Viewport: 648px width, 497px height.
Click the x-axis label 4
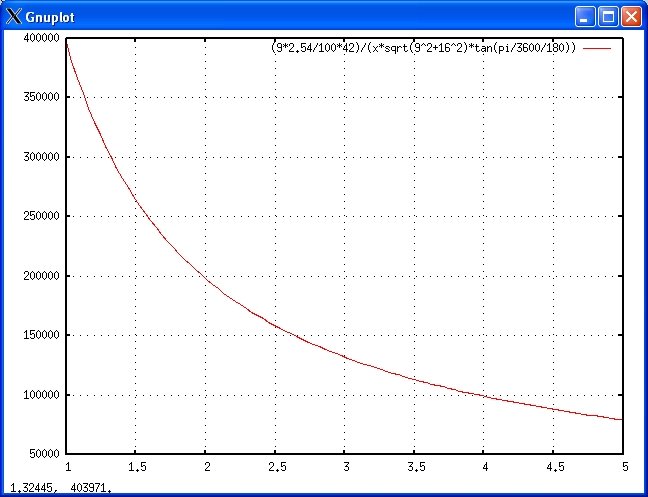pyautogui.click(x=486, y=467)
